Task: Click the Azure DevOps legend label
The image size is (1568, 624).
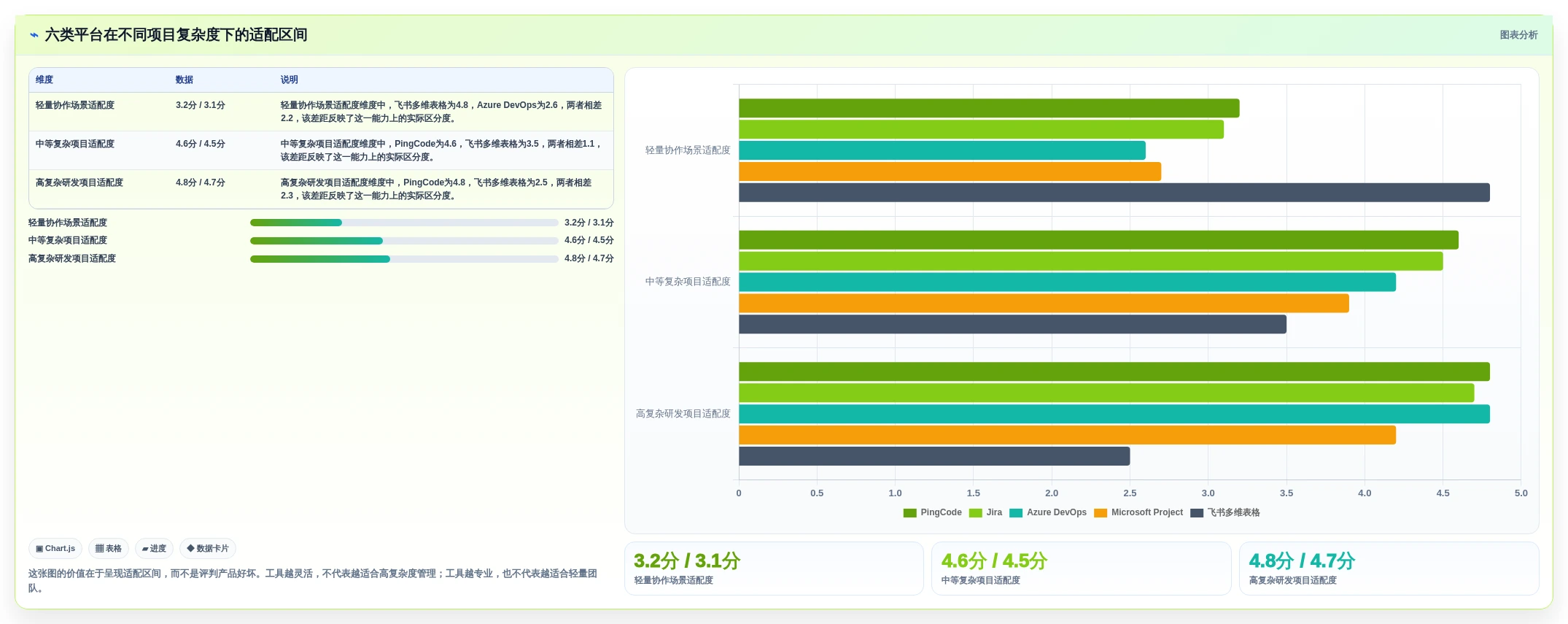Action: (1057, 512)
